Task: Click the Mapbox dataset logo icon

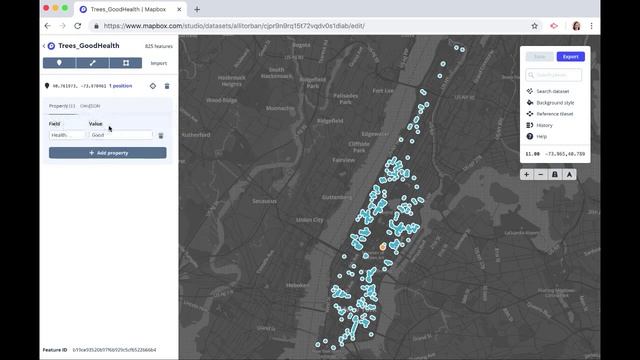Action: (x=51, y=46)
